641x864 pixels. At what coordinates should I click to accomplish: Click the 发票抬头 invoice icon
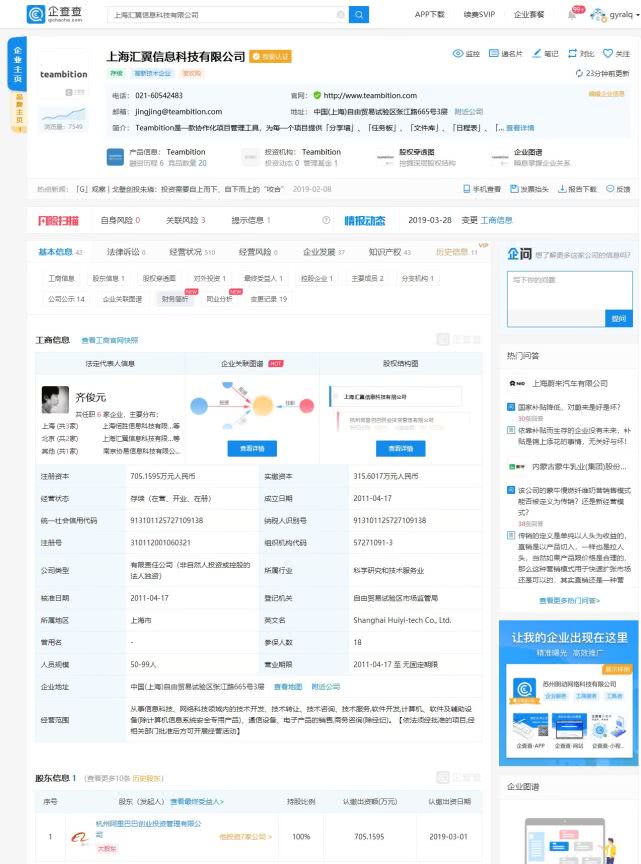[514, 189]
